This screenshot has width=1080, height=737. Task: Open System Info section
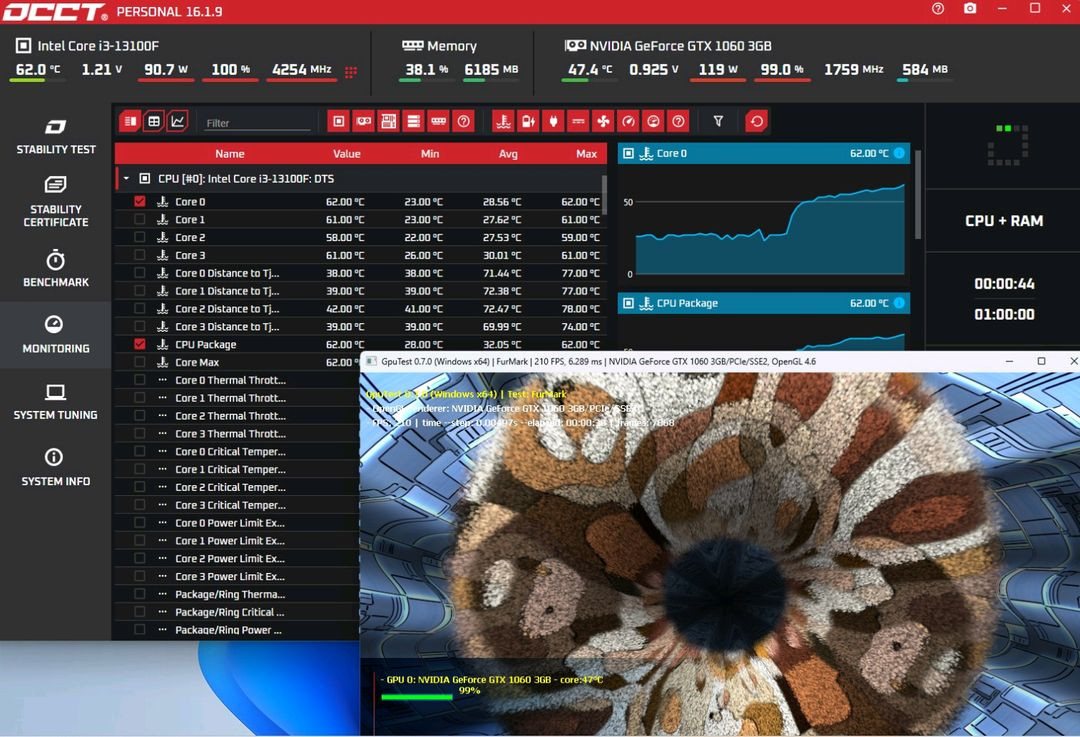(x=56, y=468)
